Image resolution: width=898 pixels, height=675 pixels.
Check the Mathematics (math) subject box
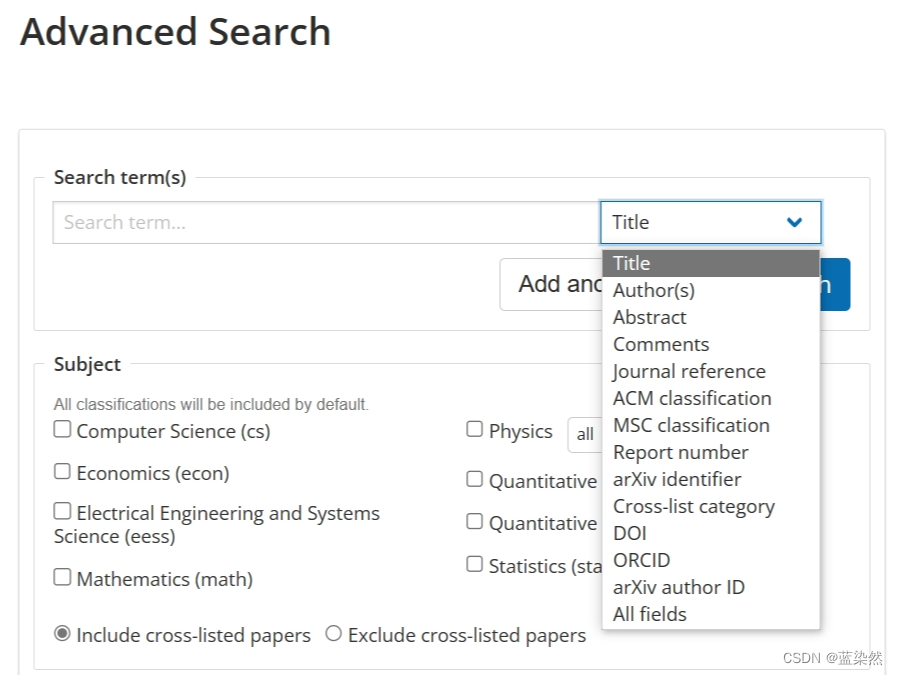[x=63, y=578]
